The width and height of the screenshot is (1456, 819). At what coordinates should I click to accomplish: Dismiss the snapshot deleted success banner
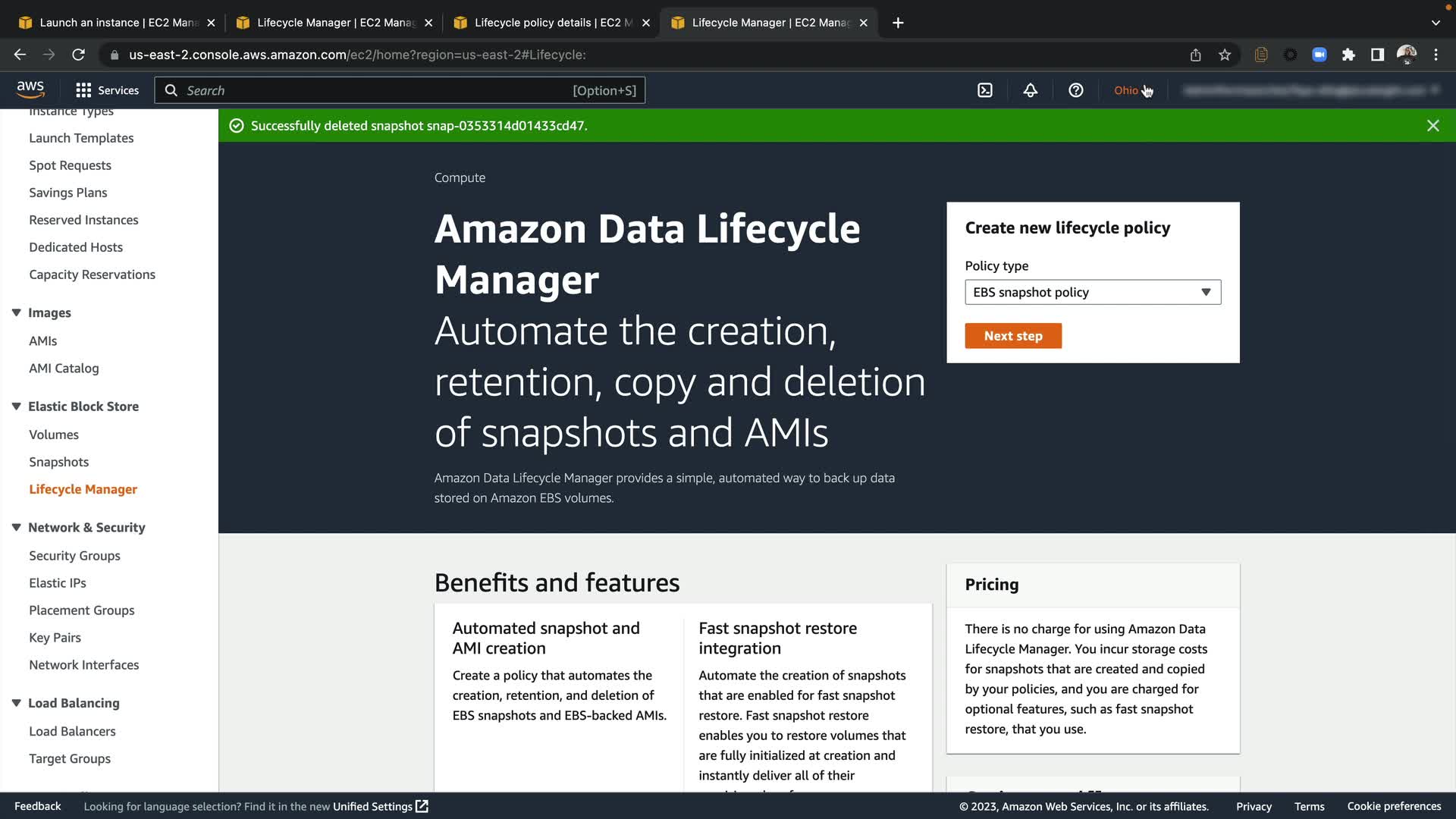[x=1432, y=126]
